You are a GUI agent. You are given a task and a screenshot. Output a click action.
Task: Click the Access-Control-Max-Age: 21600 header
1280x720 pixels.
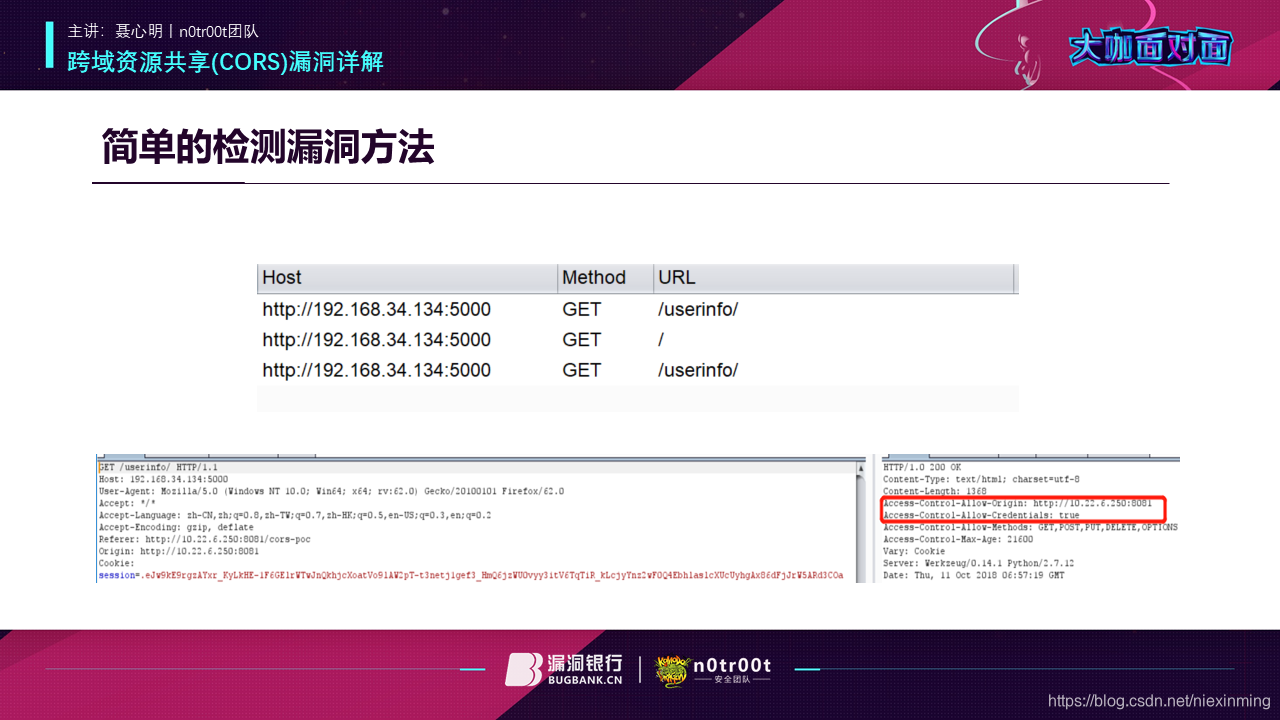point(958,540)
